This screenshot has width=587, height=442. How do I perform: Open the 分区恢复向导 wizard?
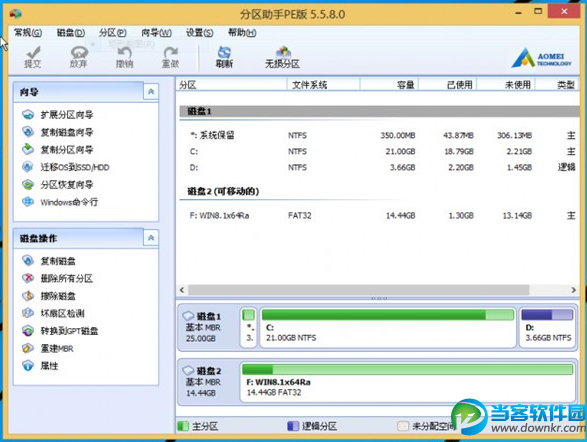(x=67, y=185)
